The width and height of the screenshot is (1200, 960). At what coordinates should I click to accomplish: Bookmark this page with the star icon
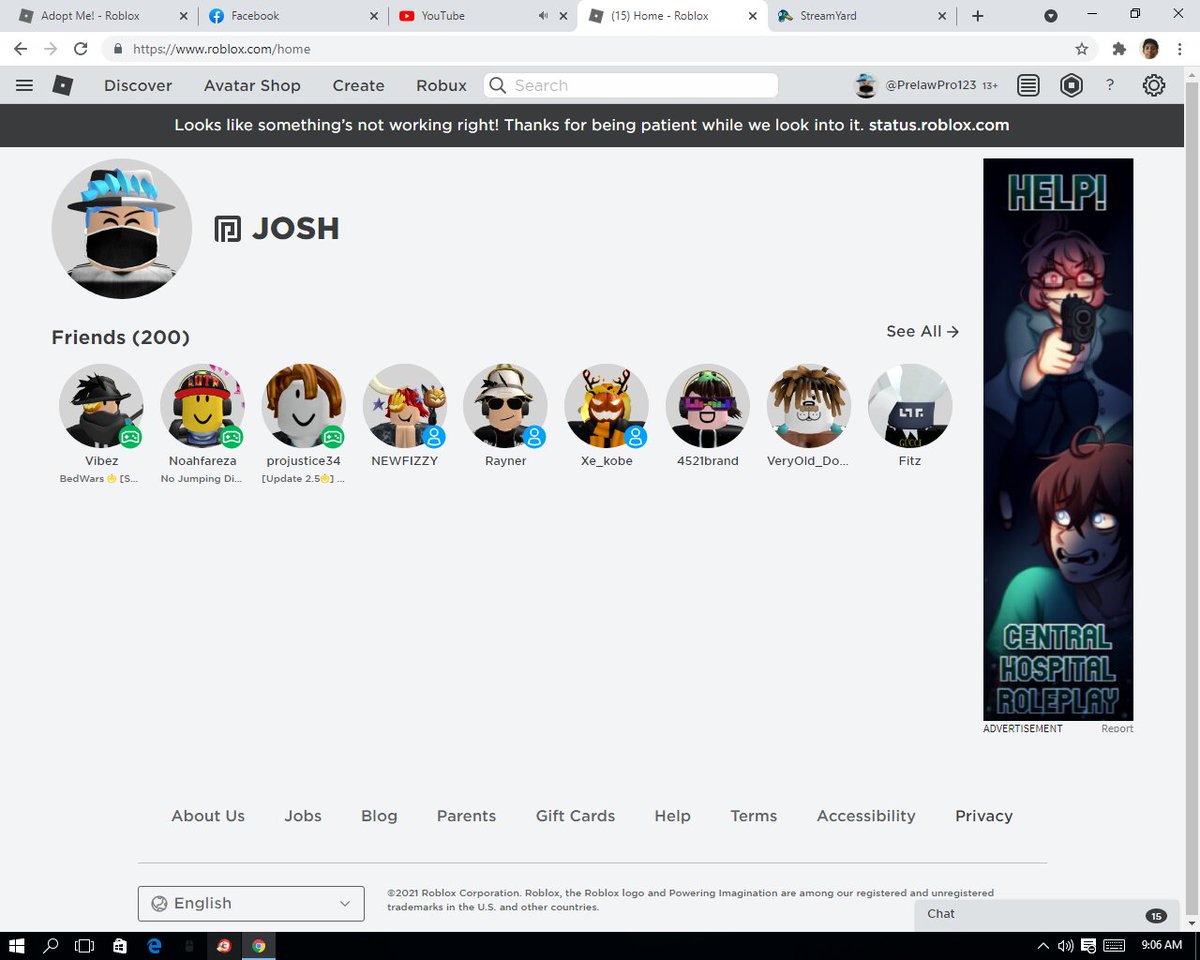tap(1081, 48)
